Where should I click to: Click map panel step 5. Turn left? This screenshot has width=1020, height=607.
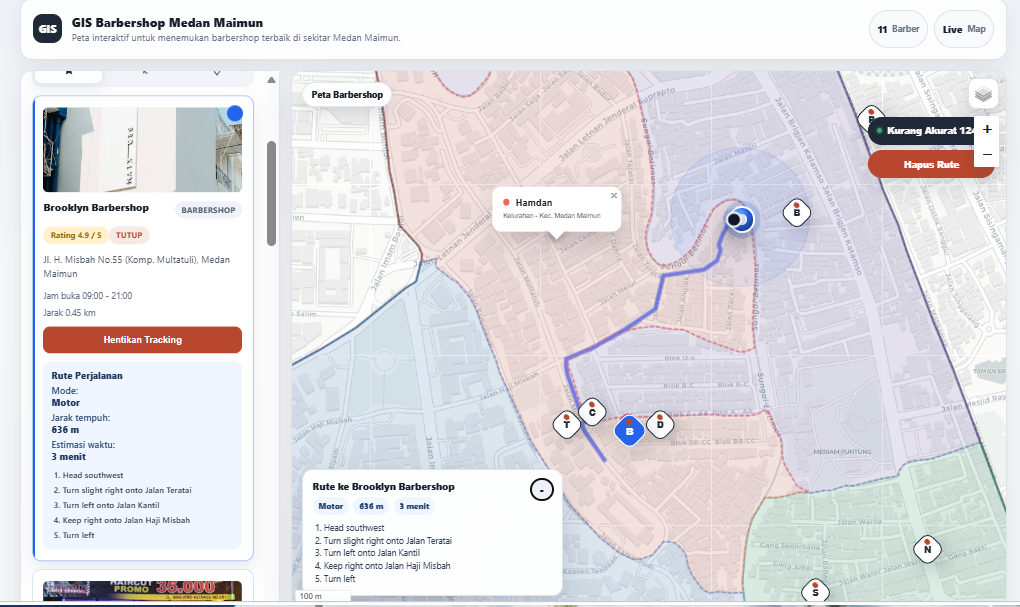pos(335,578)
